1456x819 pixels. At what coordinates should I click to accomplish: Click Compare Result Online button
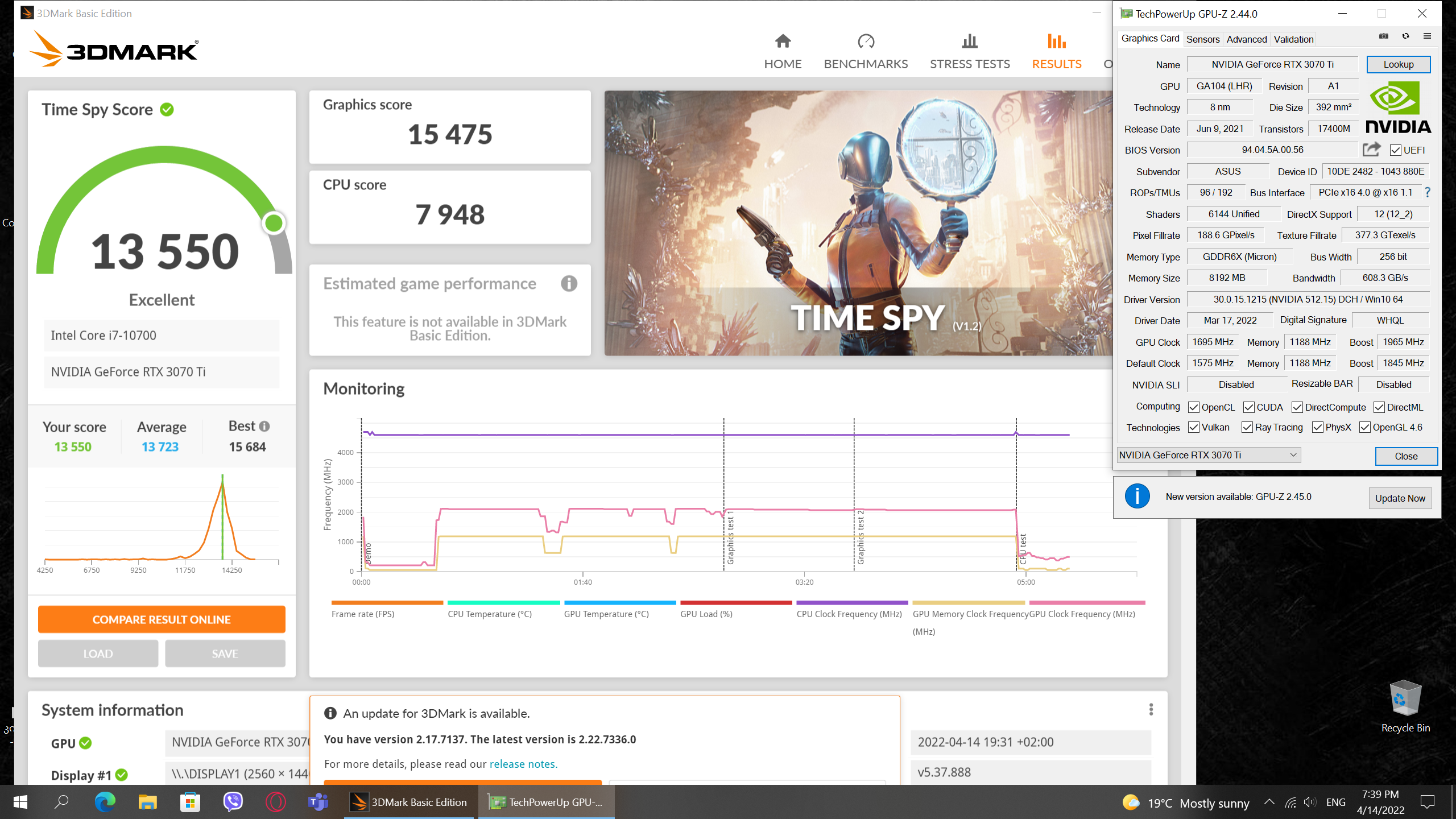(162, 619)
